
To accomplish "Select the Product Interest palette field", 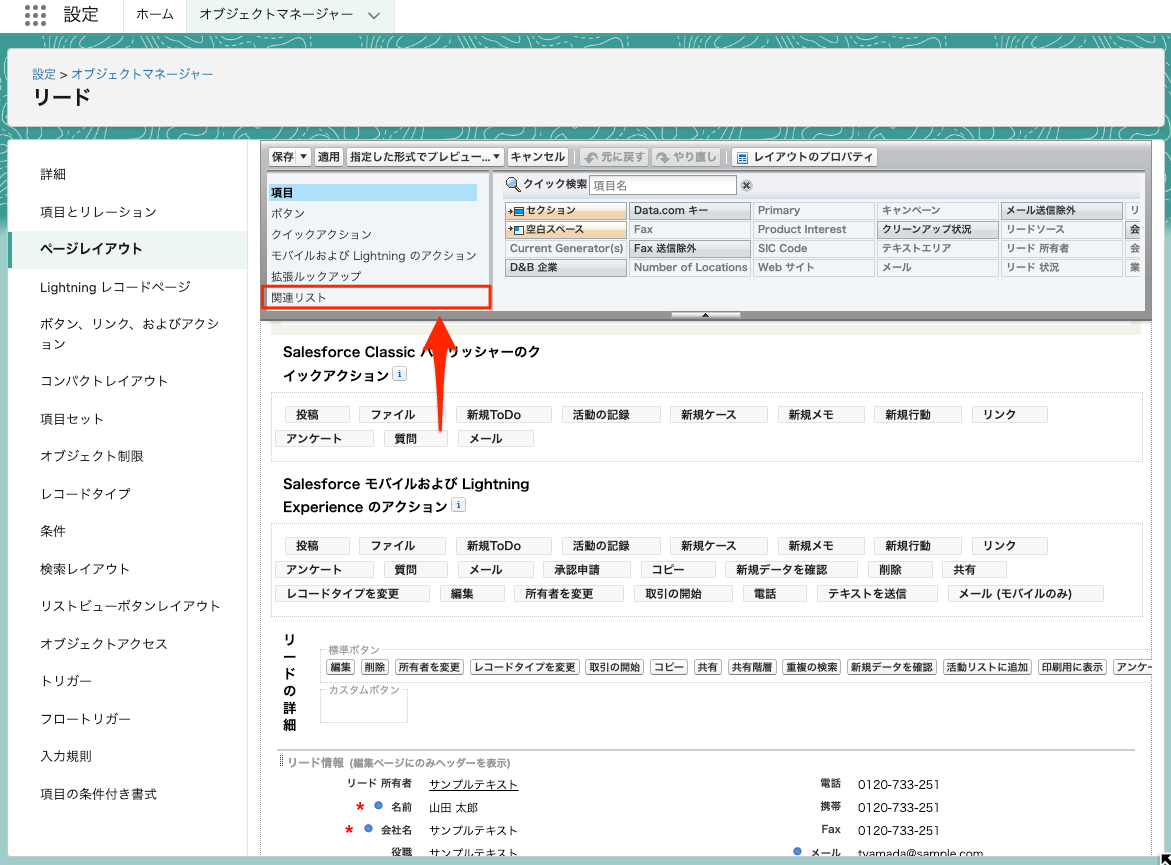I will (813, 229).
